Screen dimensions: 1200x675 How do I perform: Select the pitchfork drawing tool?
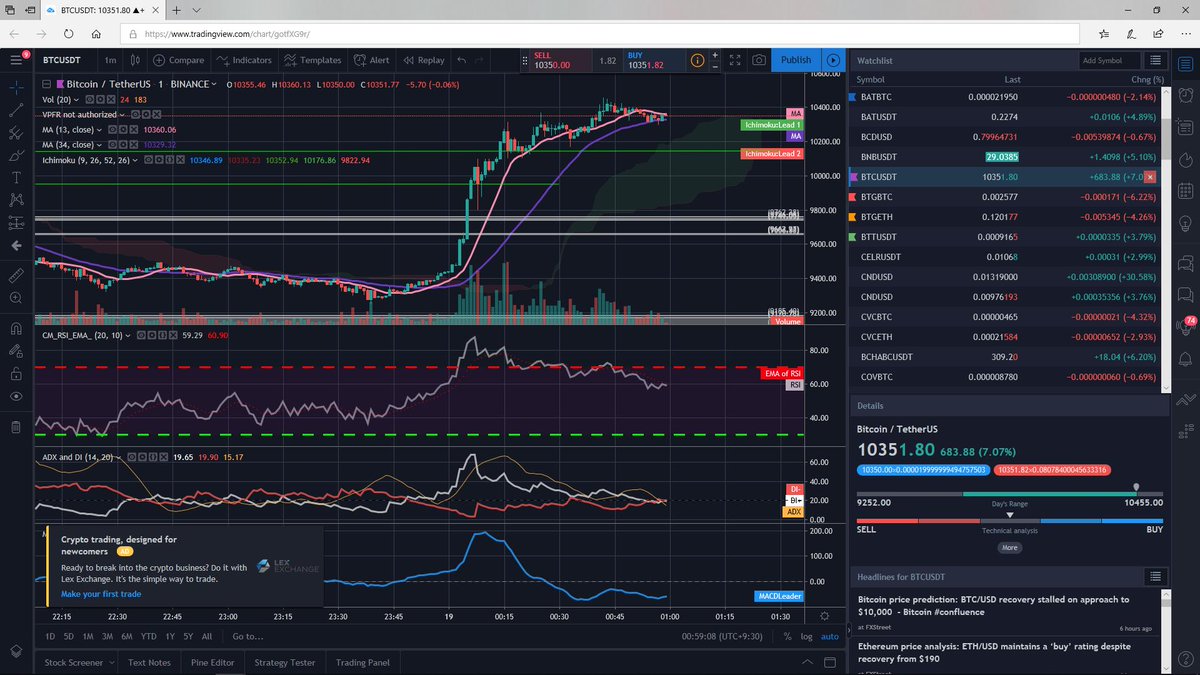[x=16, y=133]
